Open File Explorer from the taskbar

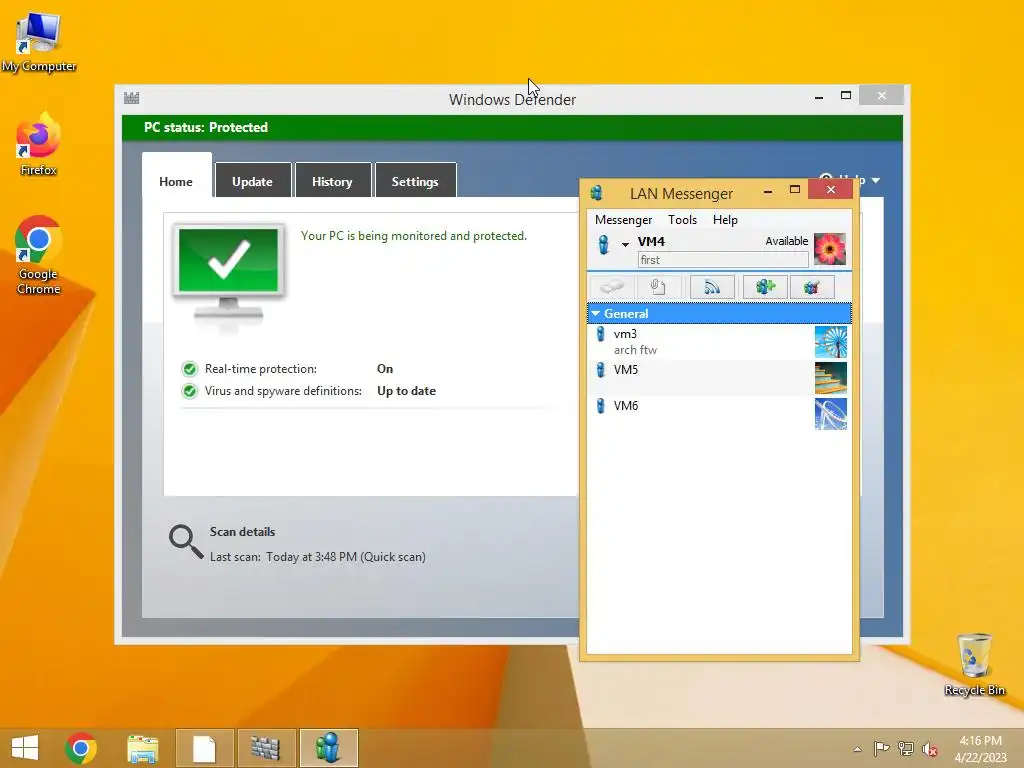click(142, 748)
